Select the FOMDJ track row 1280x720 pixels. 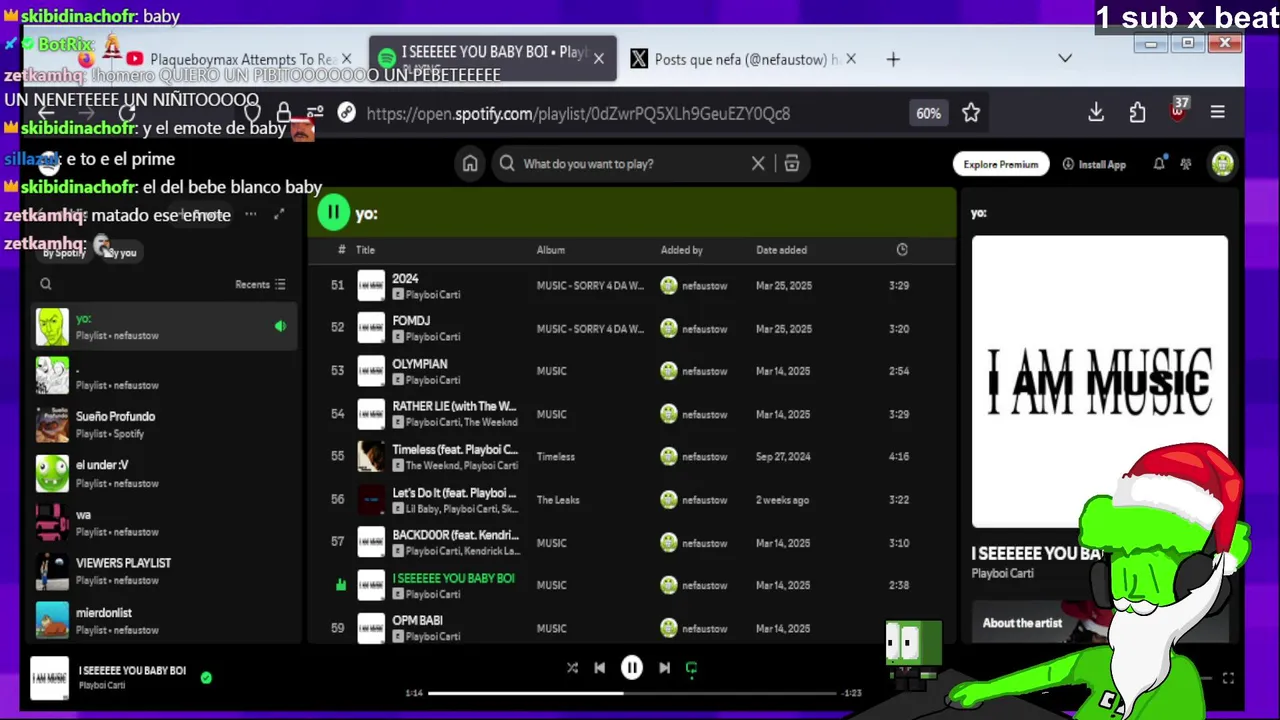tap(631, 328)
